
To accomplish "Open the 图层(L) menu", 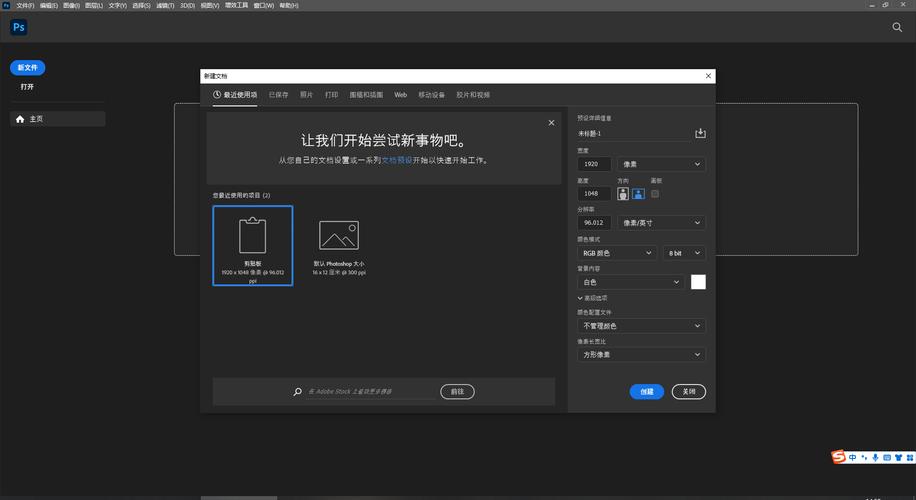I will click(93, 5).
